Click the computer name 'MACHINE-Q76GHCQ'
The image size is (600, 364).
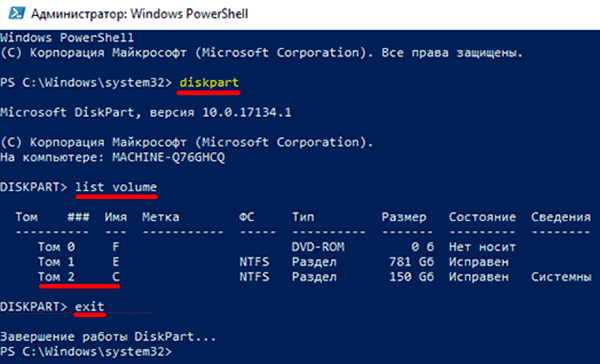(168, 157)
